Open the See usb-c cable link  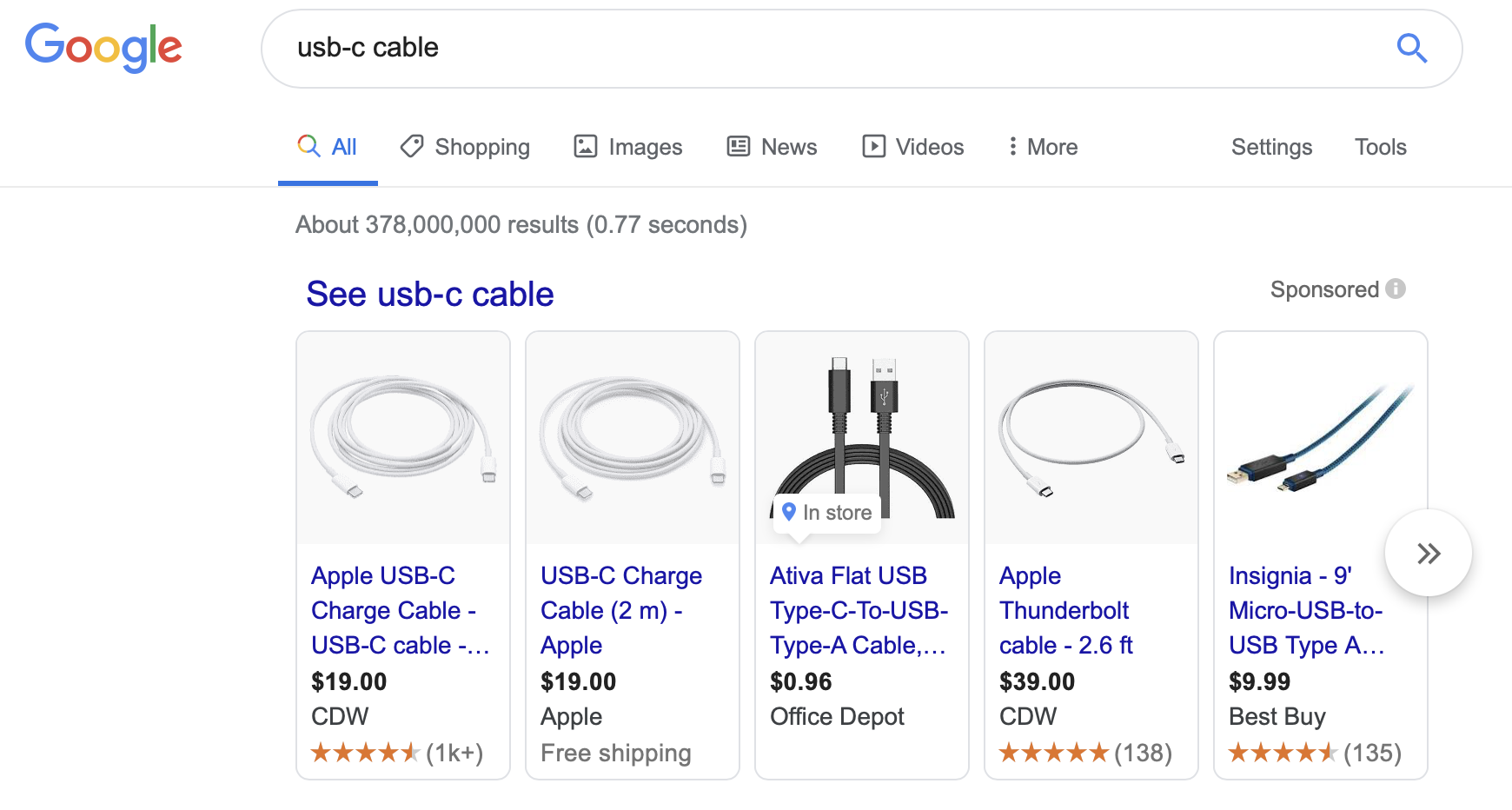(x=429, y=294)
